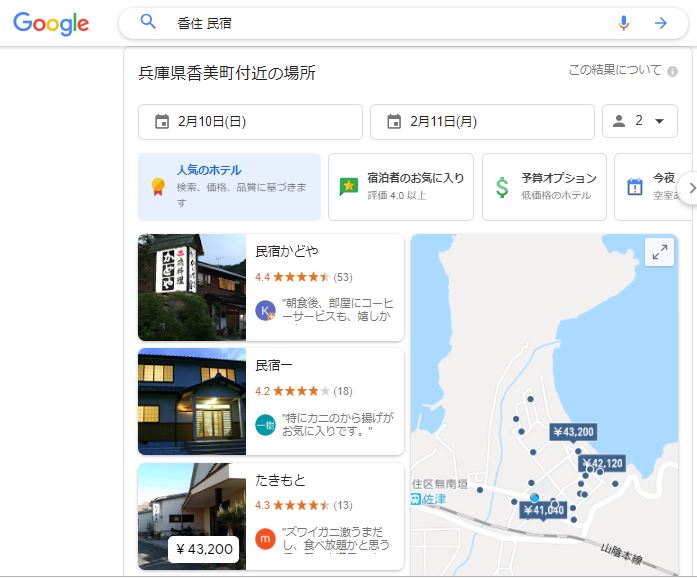Open check-out date 2月11日(月)
Viewport: 697px width, 578px height.
(x=482, y=122)
